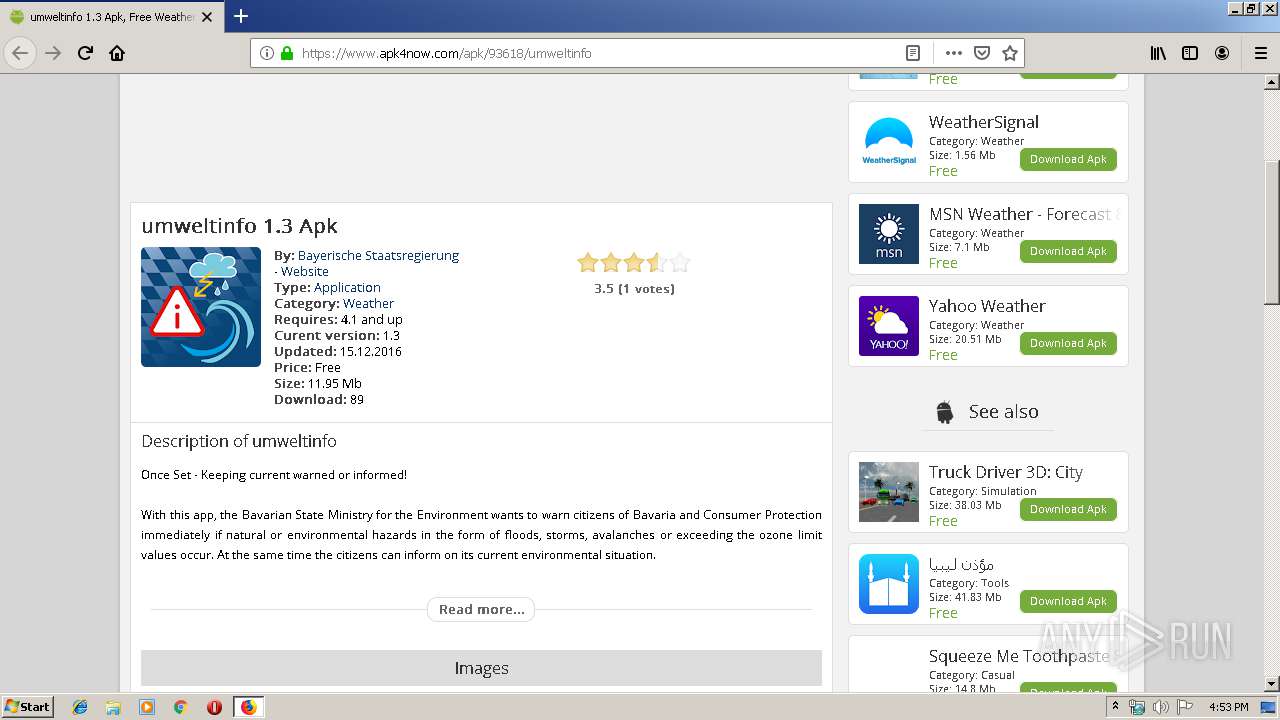Show sidebars icon
Screen dimensions: 1280x720
[x=1190, y=53]
